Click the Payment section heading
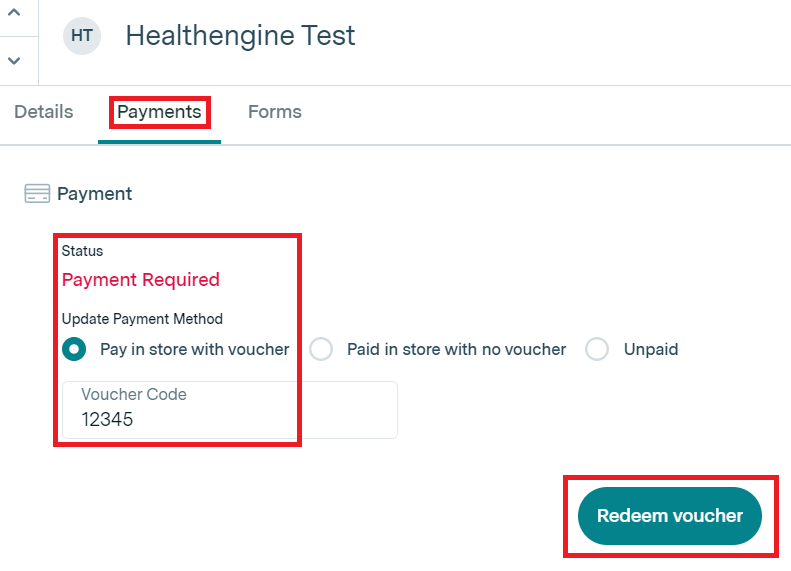 (95, 194)
